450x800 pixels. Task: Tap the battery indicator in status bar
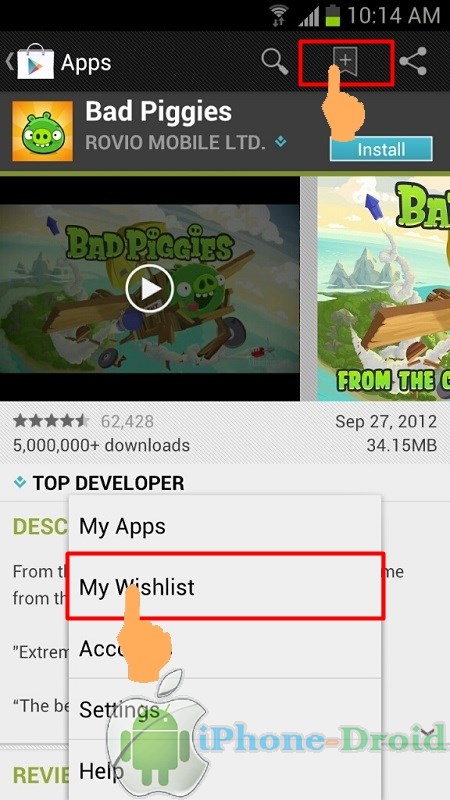333,15
